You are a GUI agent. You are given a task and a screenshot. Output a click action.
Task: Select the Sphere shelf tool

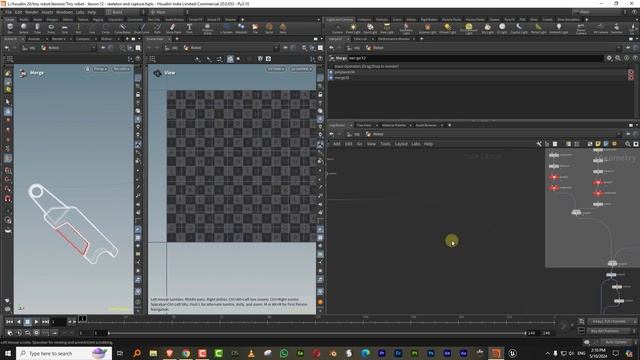coord(24,28)
